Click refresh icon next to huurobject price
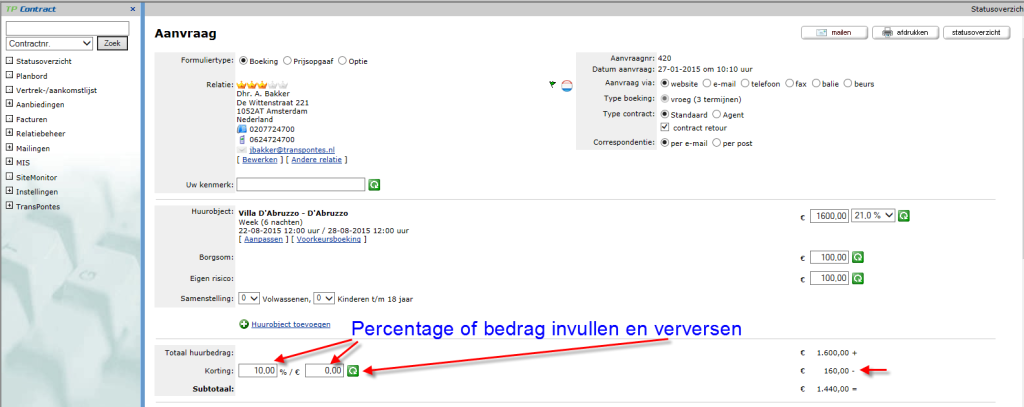 [x=903, y=215]
